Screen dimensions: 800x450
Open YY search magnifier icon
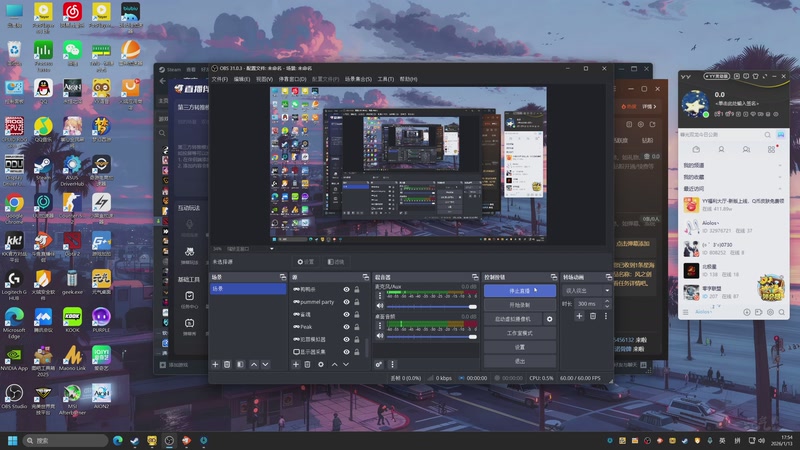[x=767, y=135]
